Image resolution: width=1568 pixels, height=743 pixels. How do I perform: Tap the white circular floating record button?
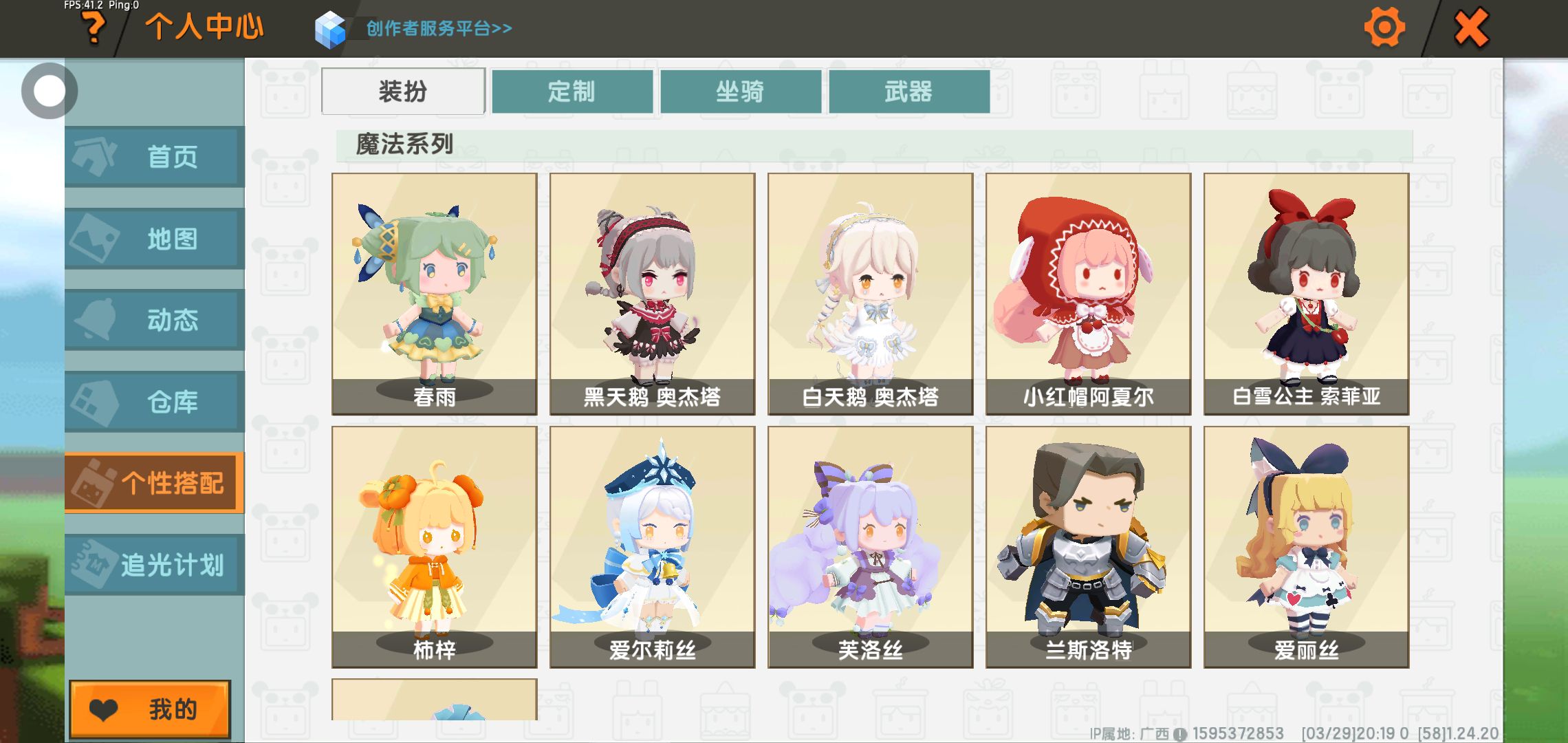click(49, 91)
